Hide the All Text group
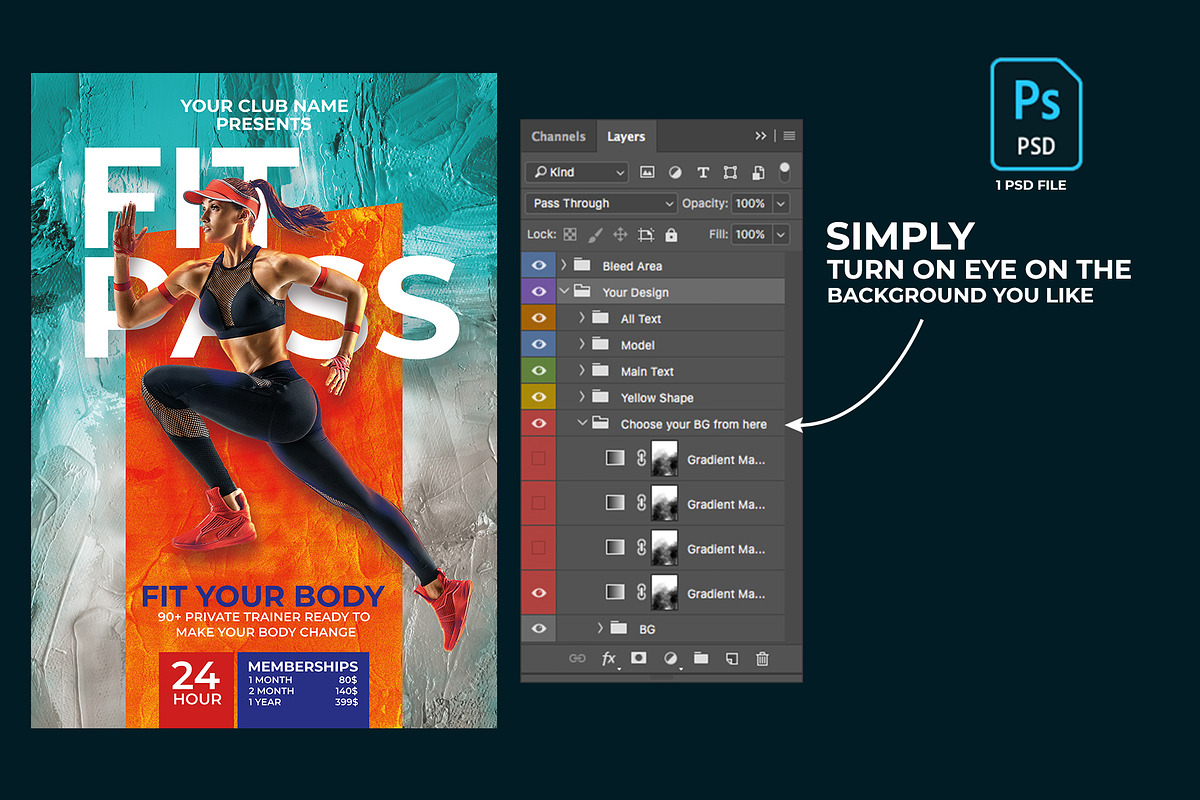This screenshot has width=1200, height=800. point(539,318)
